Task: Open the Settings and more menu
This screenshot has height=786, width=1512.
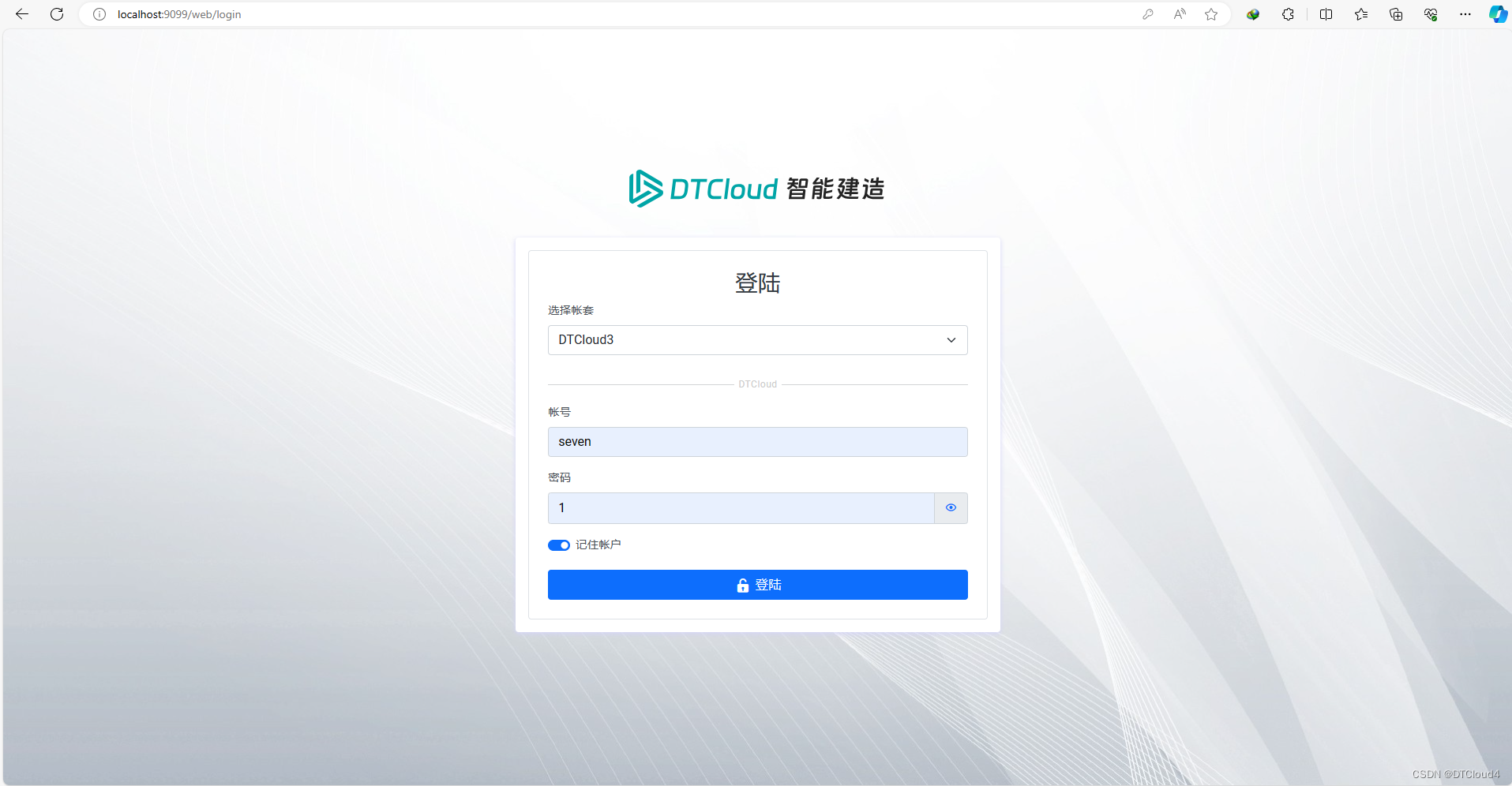Action: 1465,14
